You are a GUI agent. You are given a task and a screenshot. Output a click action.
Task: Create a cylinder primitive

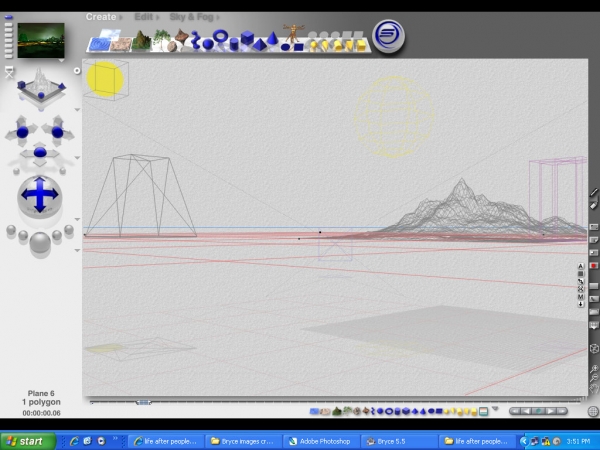pyautogui.click(x=234, y=44)
